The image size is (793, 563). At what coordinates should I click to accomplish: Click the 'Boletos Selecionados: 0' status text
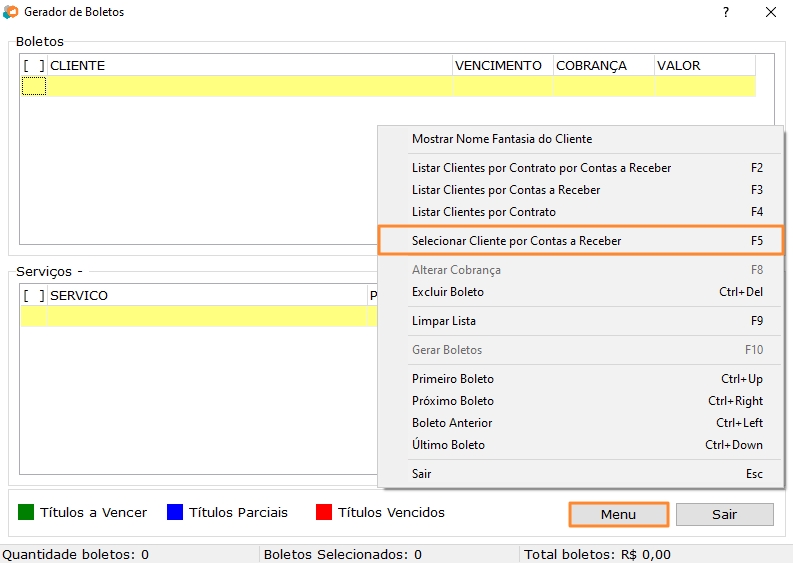click(343, 555)
